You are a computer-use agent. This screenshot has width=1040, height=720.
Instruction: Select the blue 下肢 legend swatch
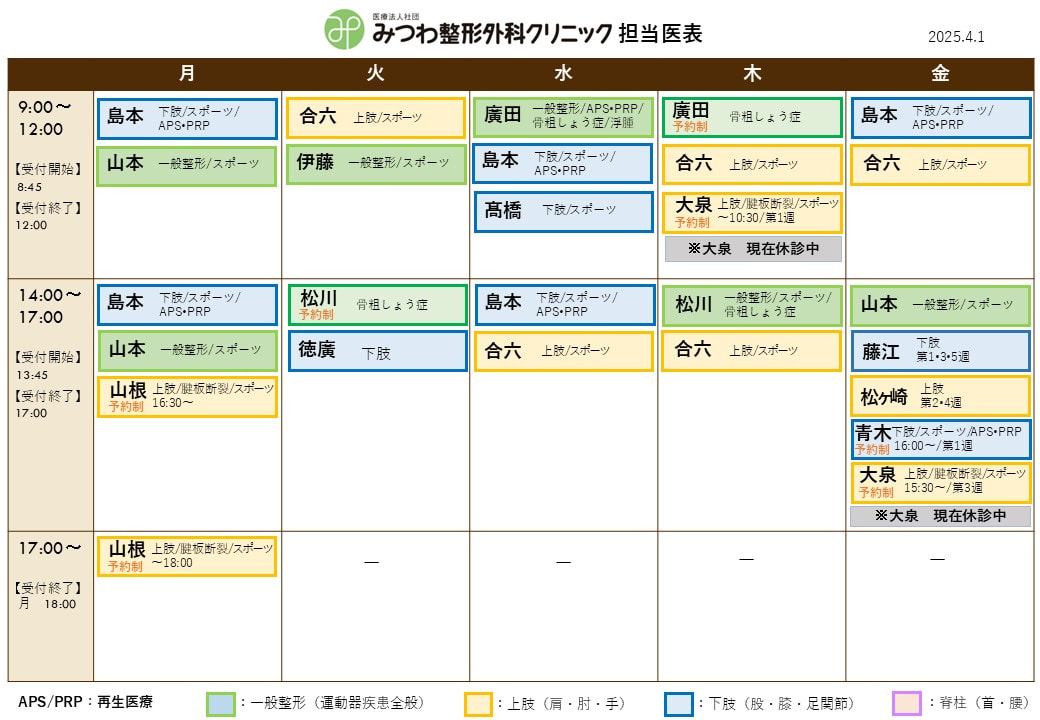678,704
